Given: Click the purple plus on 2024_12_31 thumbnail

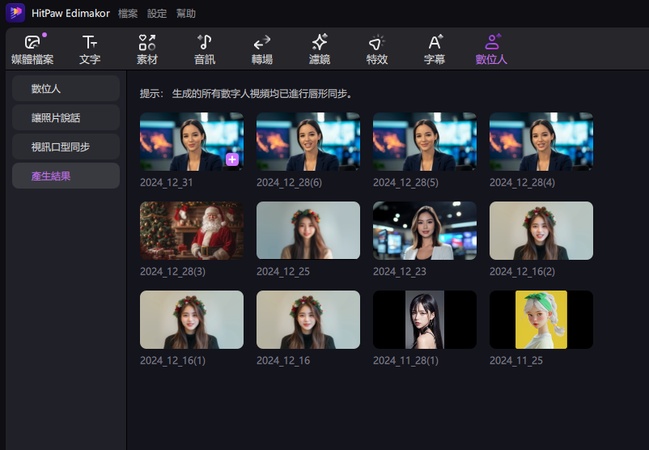Looking at the screenshot, I should (x=232, y=159).
